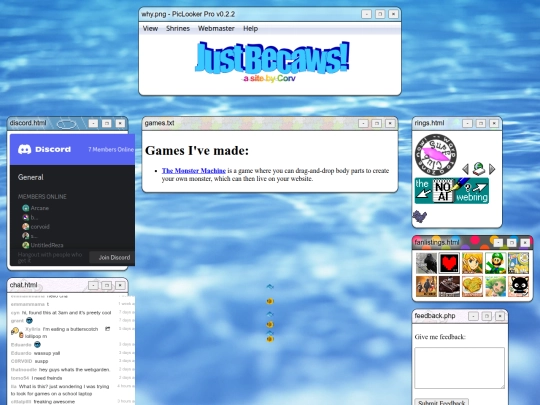This screenshot has width=540, height=405.
Task: Click corvoid's avatar in the Discord widget
Action: (x=25, y=227)
